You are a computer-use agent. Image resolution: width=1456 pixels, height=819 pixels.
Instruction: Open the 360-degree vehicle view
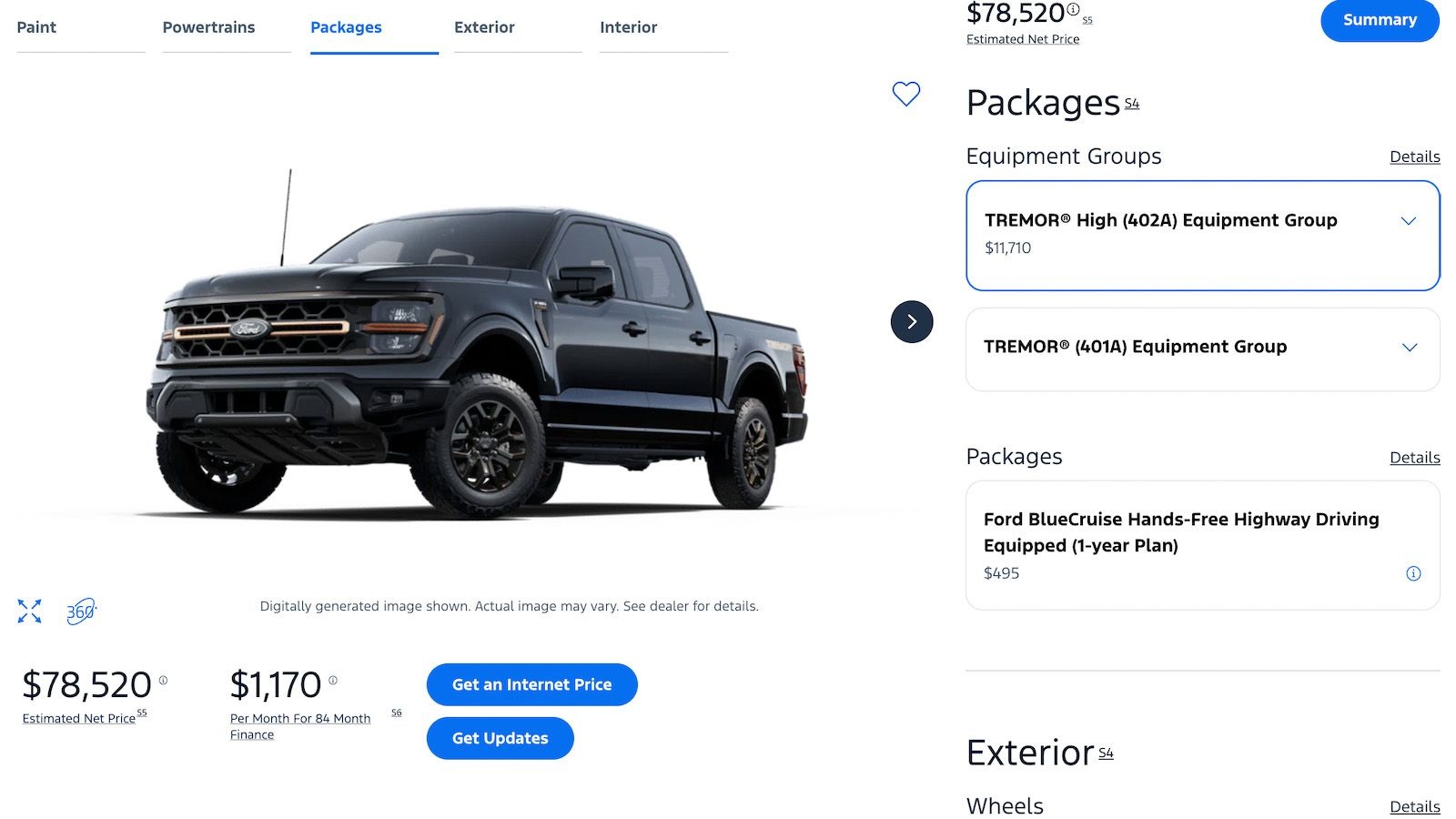[x=82, y=612]
